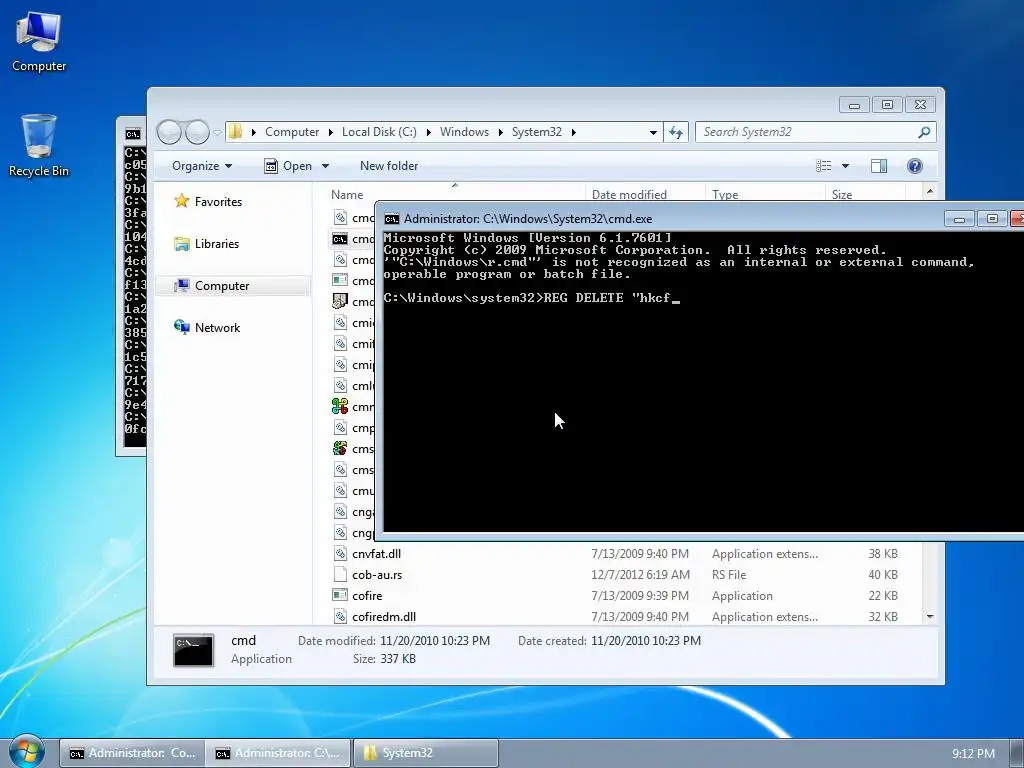
Task: Click the cob-au.rs file icon
Action: (x=340, y=575)
